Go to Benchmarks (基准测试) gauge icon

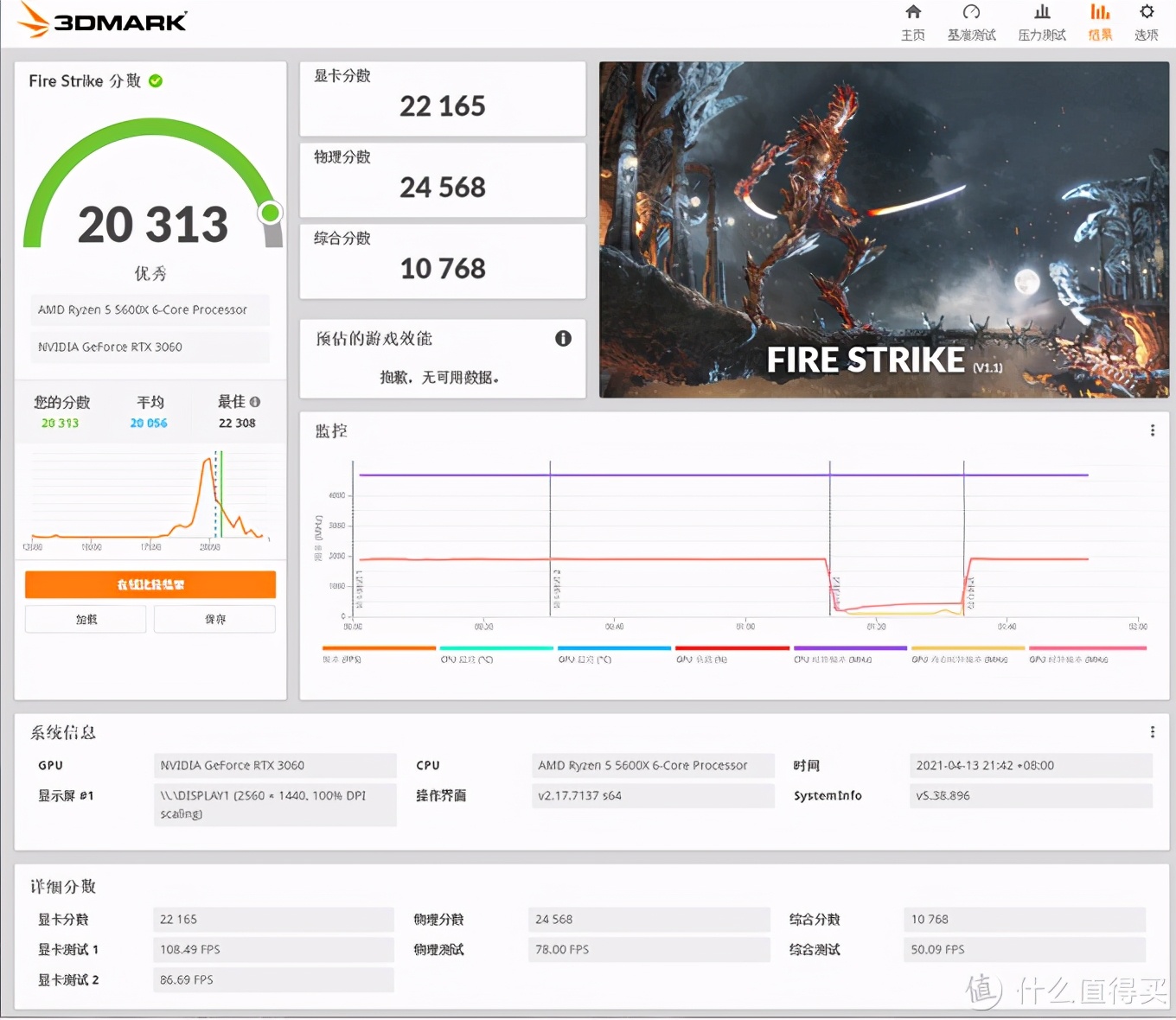tap(971, 13)
